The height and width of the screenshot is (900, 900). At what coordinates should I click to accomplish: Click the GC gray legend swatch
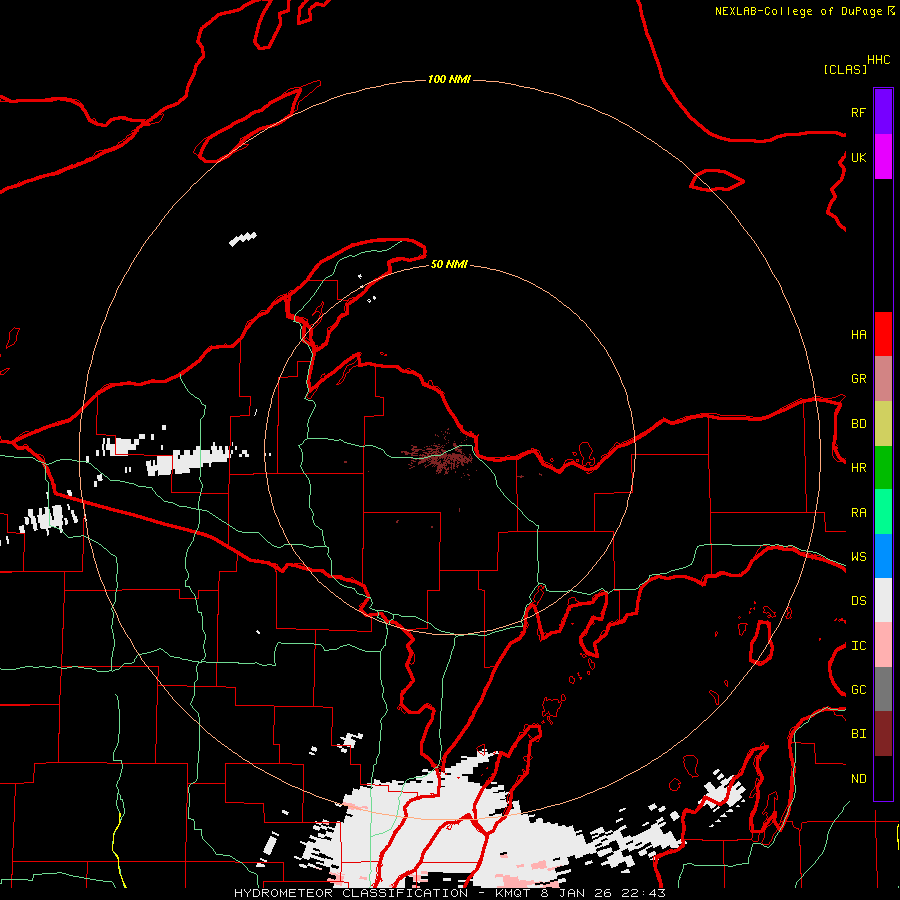coord(883,689)
